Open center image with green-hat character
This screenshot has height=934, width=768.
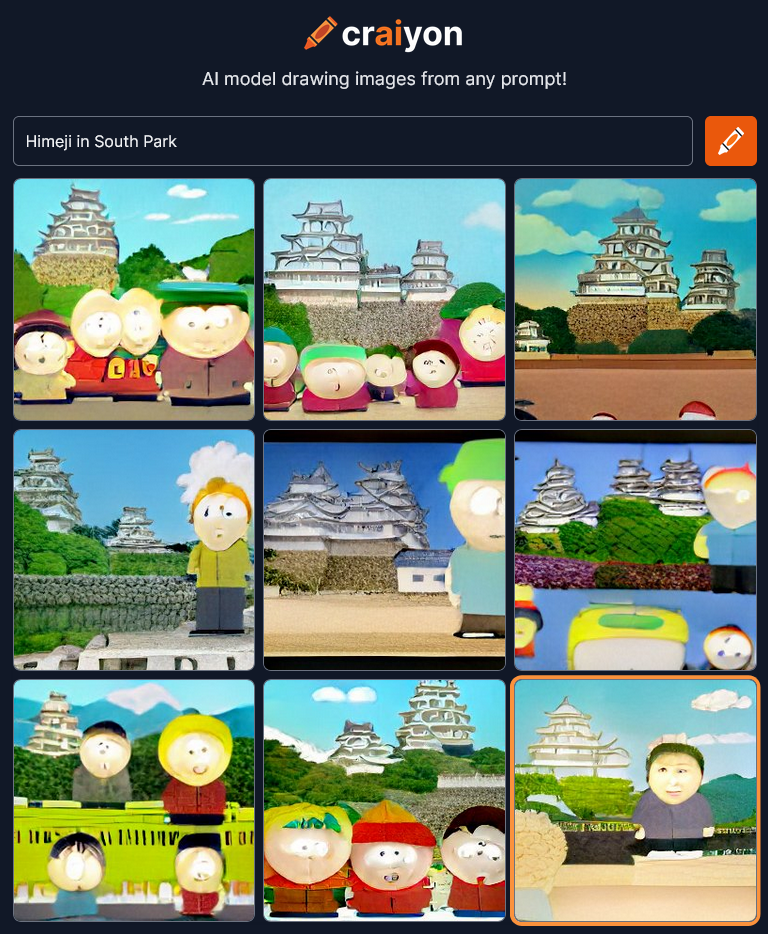pos(384,550)
